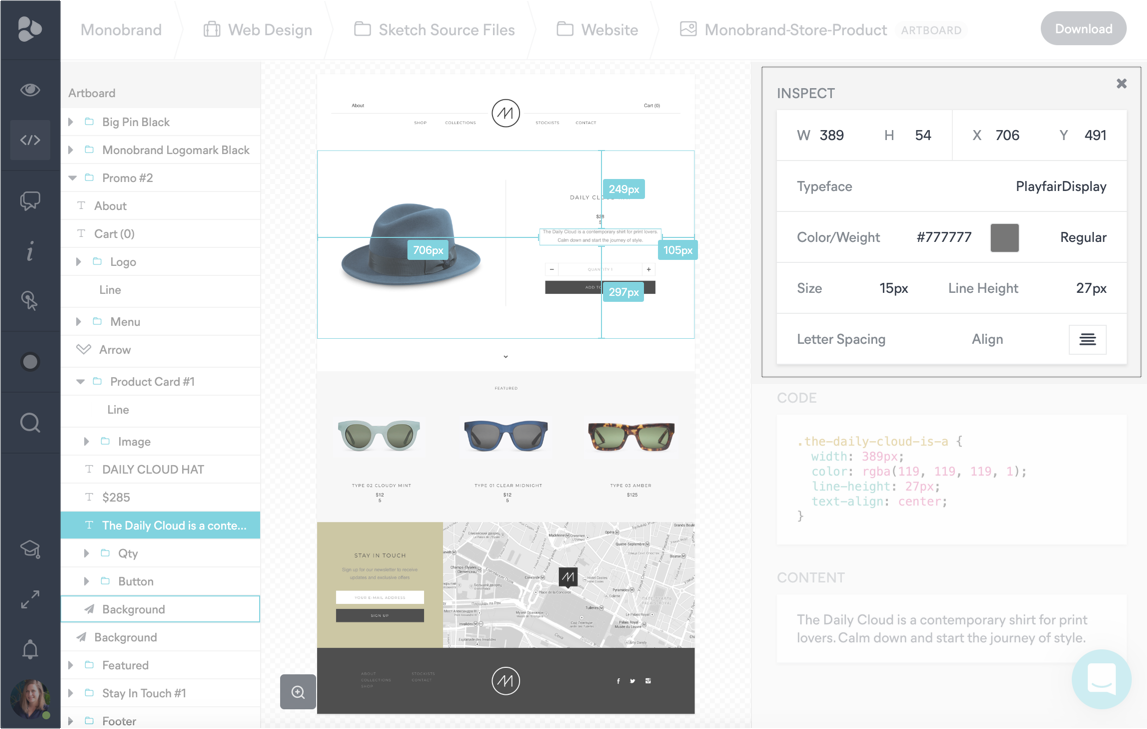Select the About text layer

[160, 206]
